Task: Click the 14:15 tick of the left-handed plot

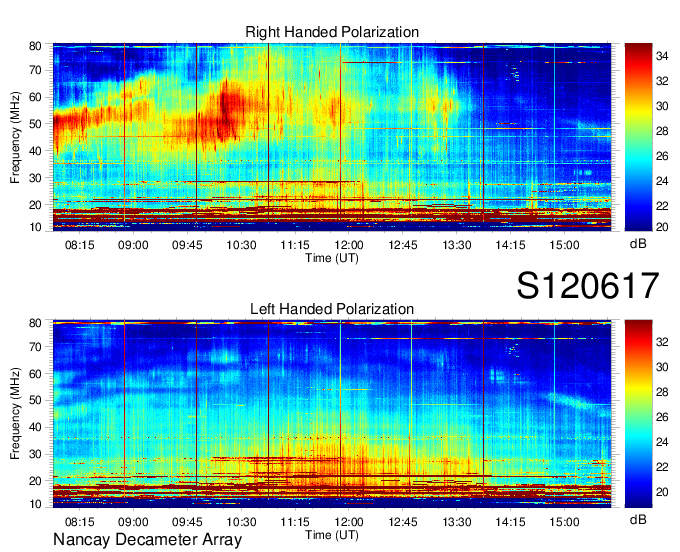Action: (x=510, y=522)
